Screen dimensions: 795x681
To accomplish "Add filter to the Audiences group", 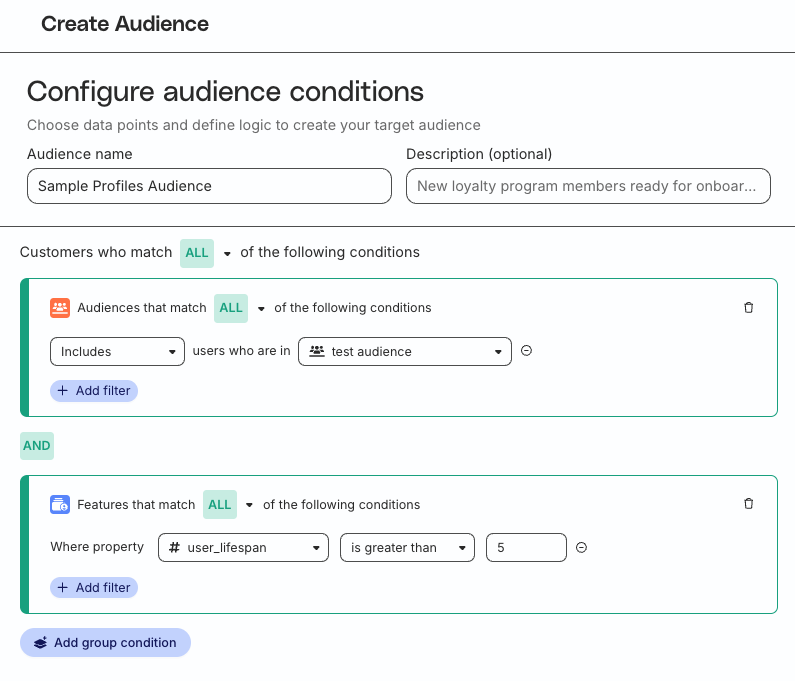I will (94, 391).
